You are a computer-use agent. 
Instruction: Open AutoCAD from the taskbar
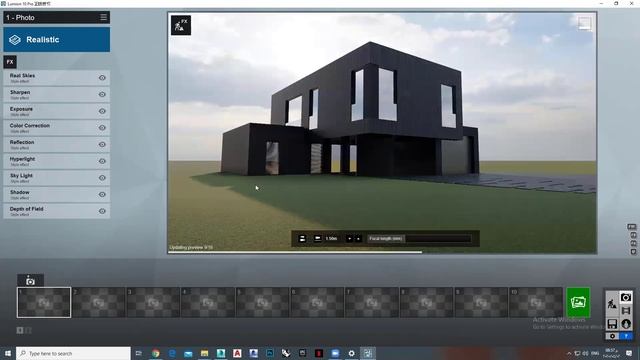point(237,353)
